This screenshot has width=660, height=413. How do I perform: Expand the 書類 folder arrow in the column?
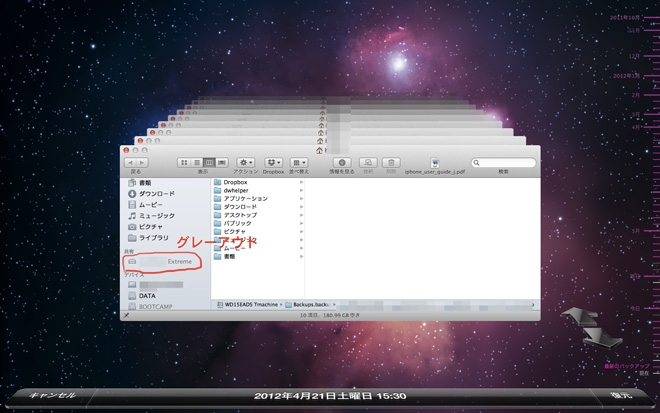pos(301,256)
